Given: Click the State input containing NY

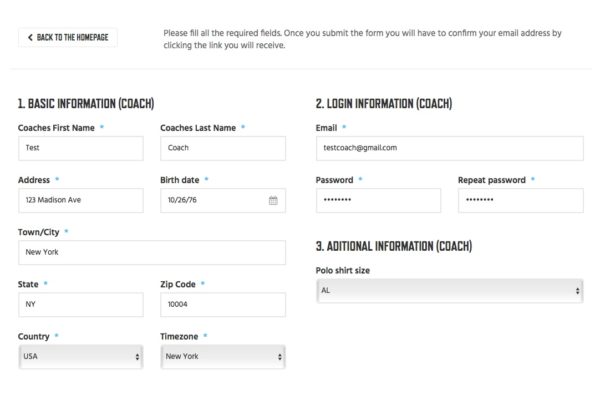Looking at the screenshot, I should tap(81, 305).
